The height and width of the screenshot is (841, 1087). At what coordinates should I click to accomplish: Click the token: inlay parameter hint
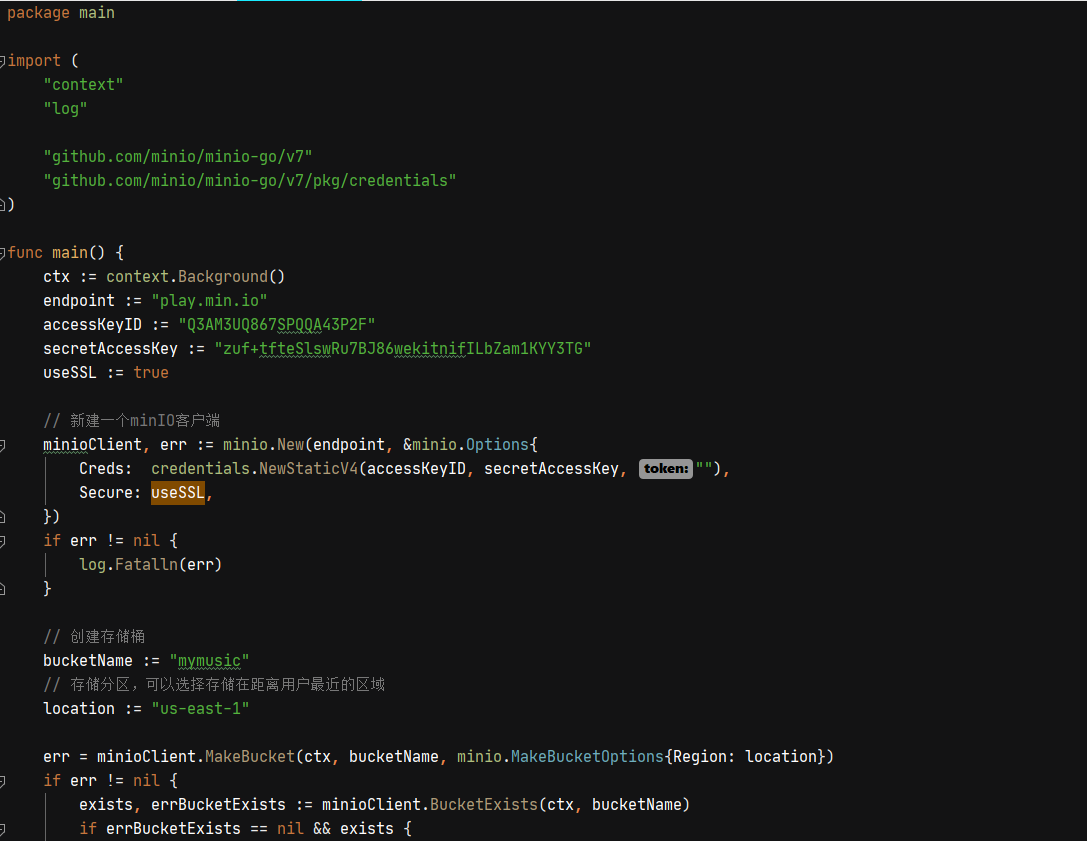click(x=666, y=469)
